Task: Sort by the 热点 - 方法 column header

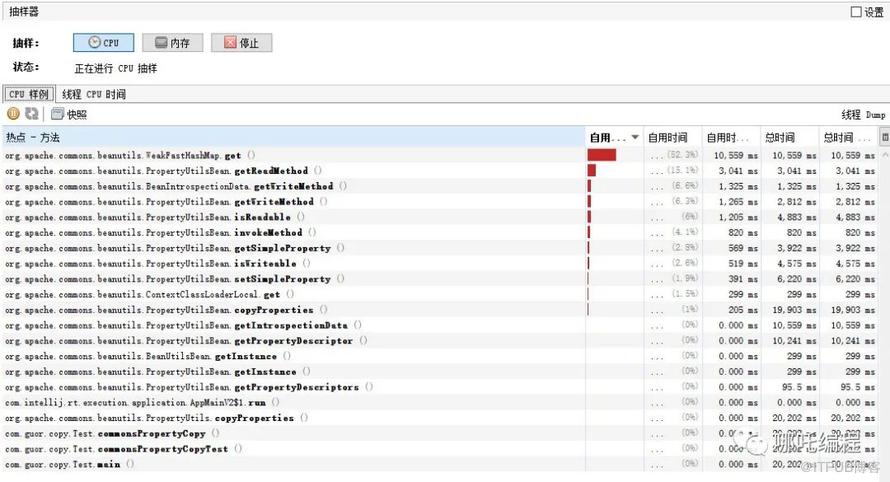Action: [294, 137]
